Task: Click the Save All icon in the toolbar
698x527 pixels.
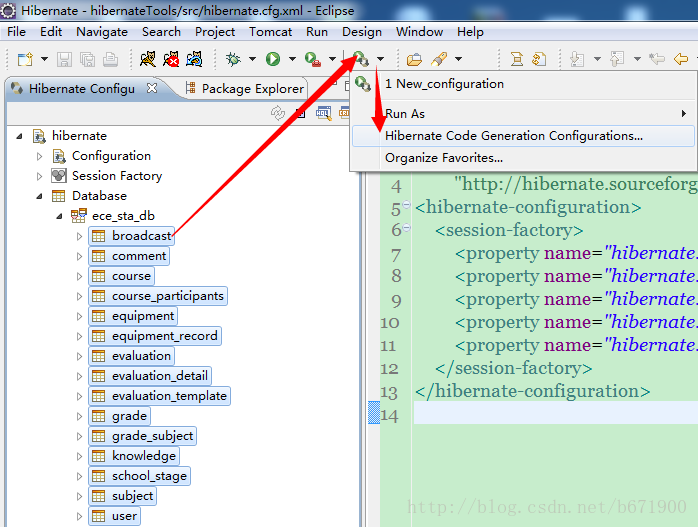Action: pos(87,59)
